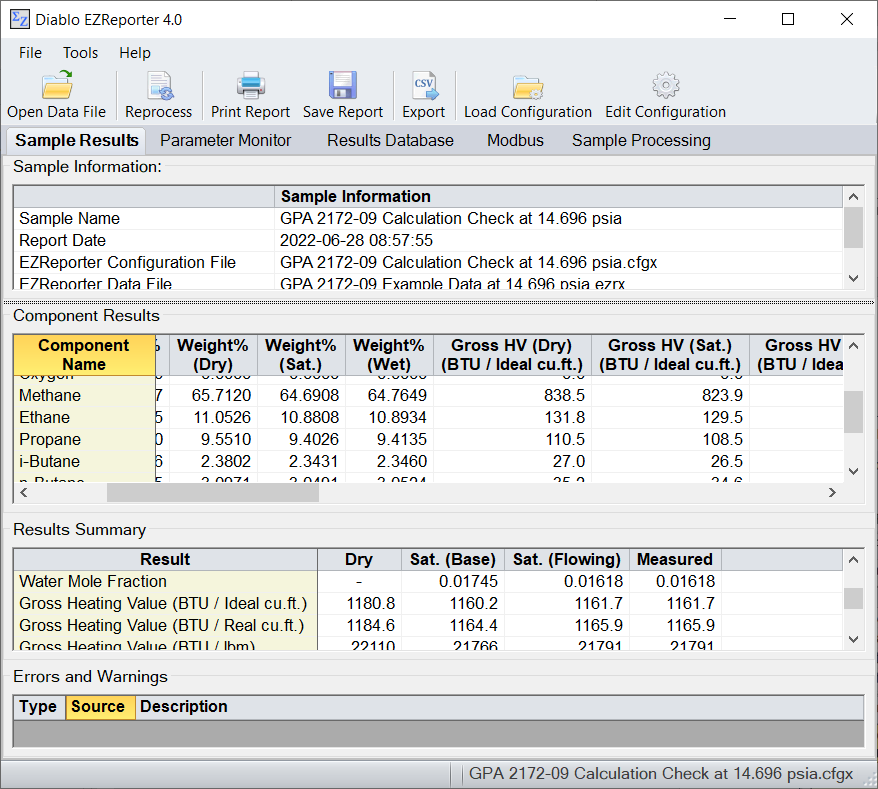Click right arrow of Component Results horizontal scrollbar
878x789 pixels.
tap(833, 493)
